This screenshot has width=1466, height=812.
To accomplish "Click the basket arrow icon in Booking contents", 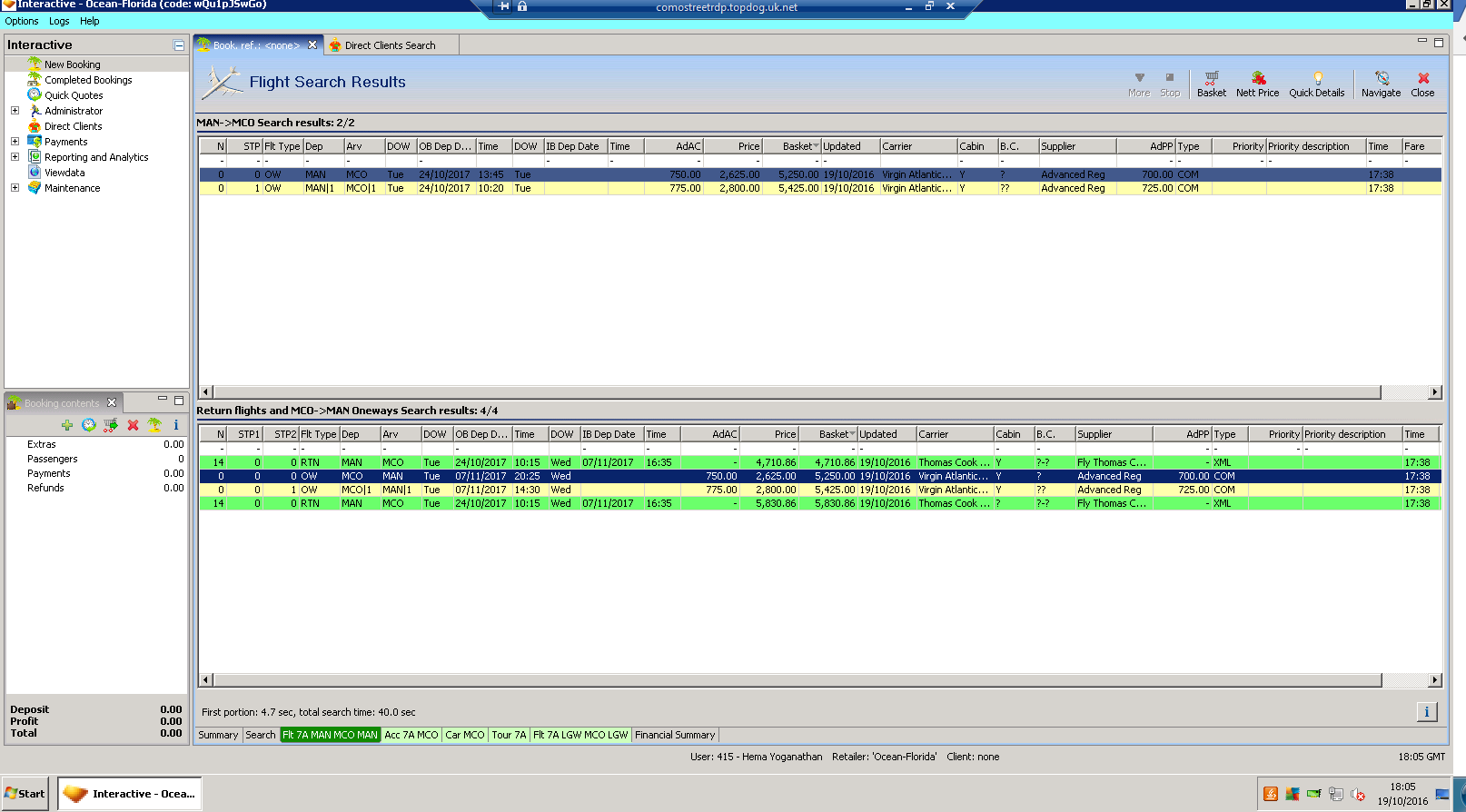I will [x=111, y=425].
